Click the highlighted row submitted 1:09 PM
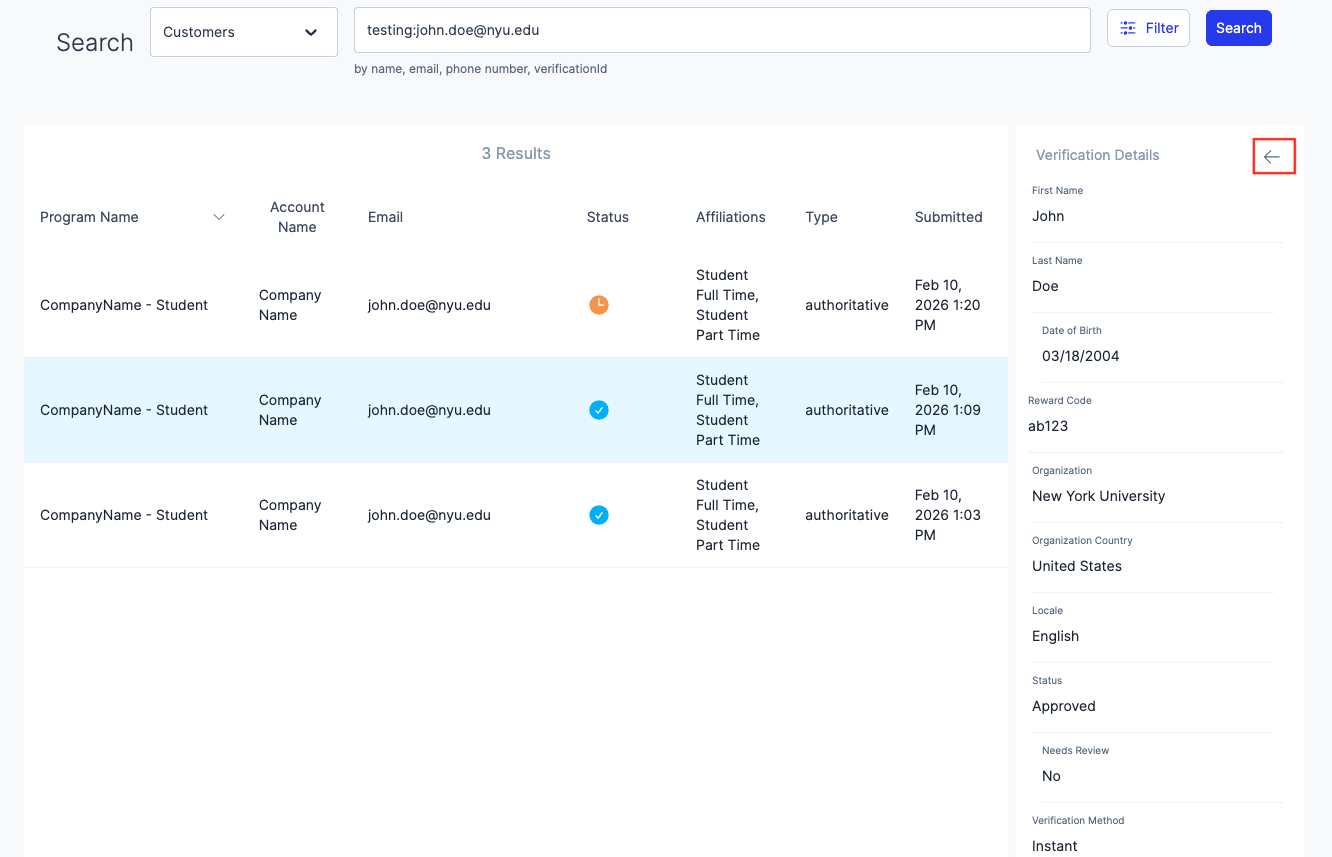 point(516,410)
